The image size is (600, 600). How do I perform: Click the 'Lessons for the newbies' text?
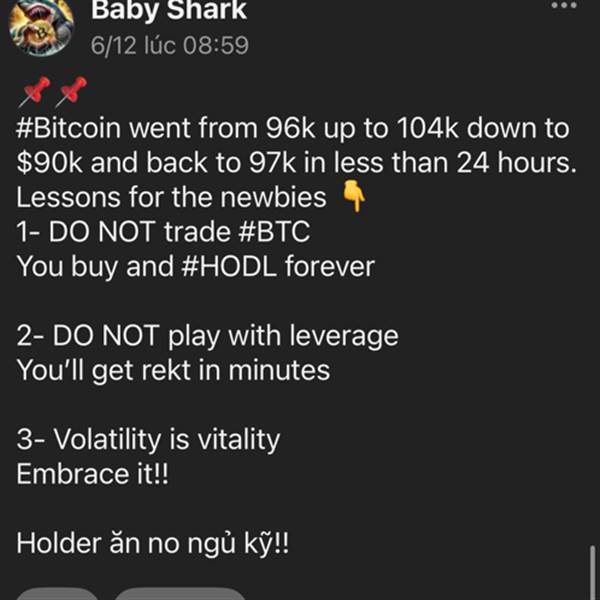(x=171, y=197)
